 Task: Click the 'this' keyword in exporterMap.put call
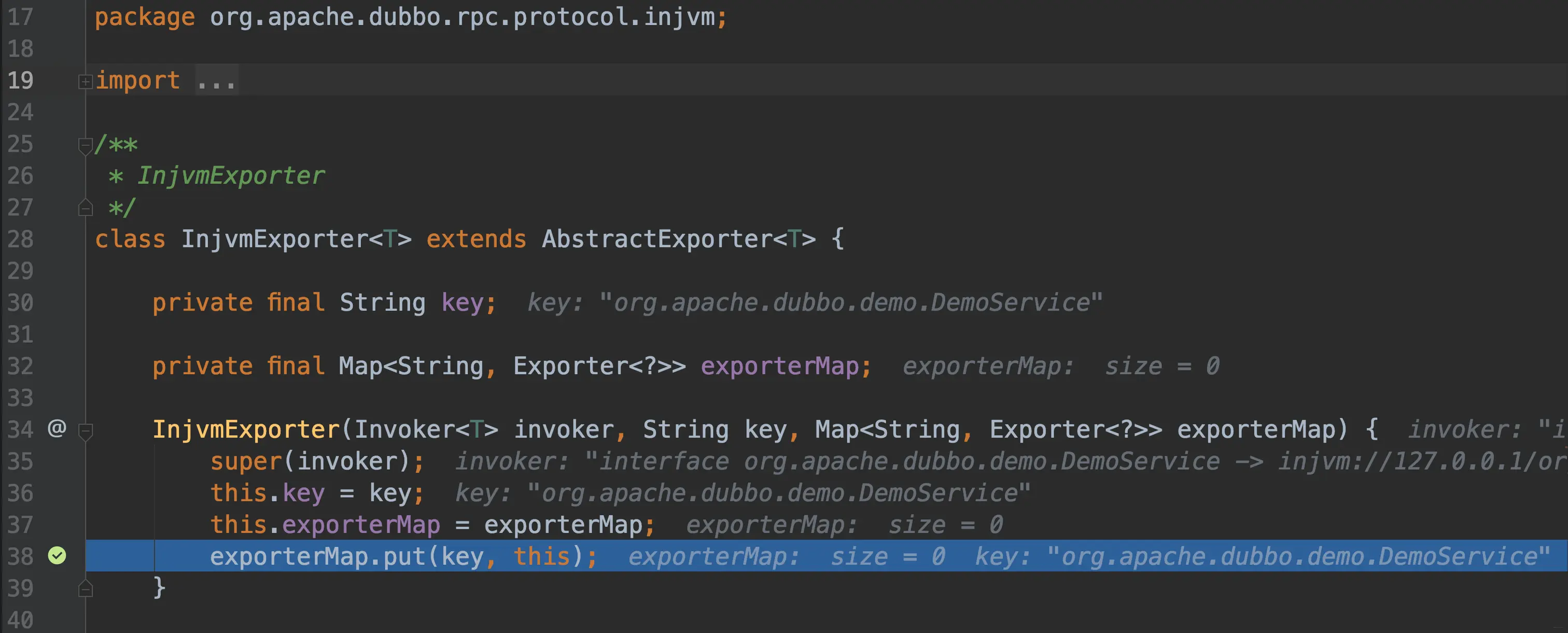pos(541,556)
